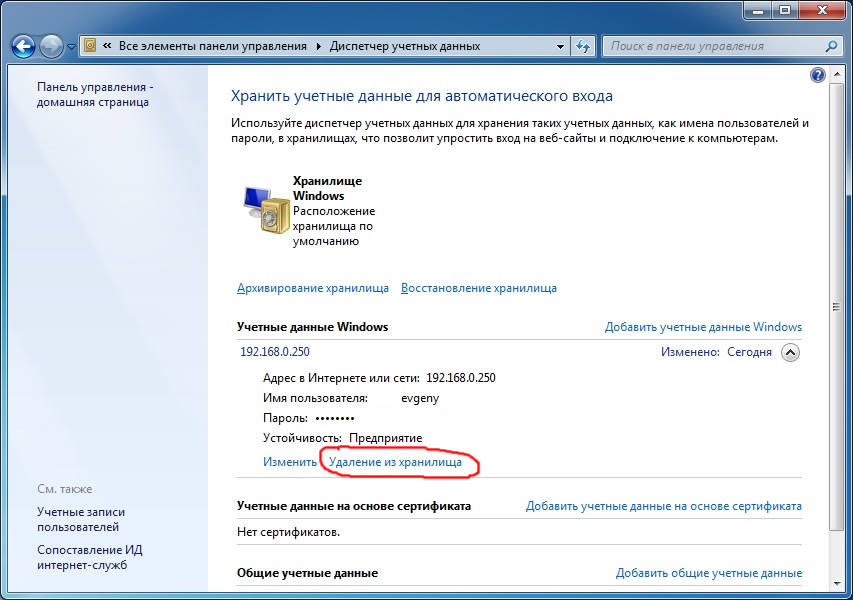853x600 pixels.
Task: Click 'Удаление из хранилища' link
Action: pyautogui.click(x=395, y=462)
